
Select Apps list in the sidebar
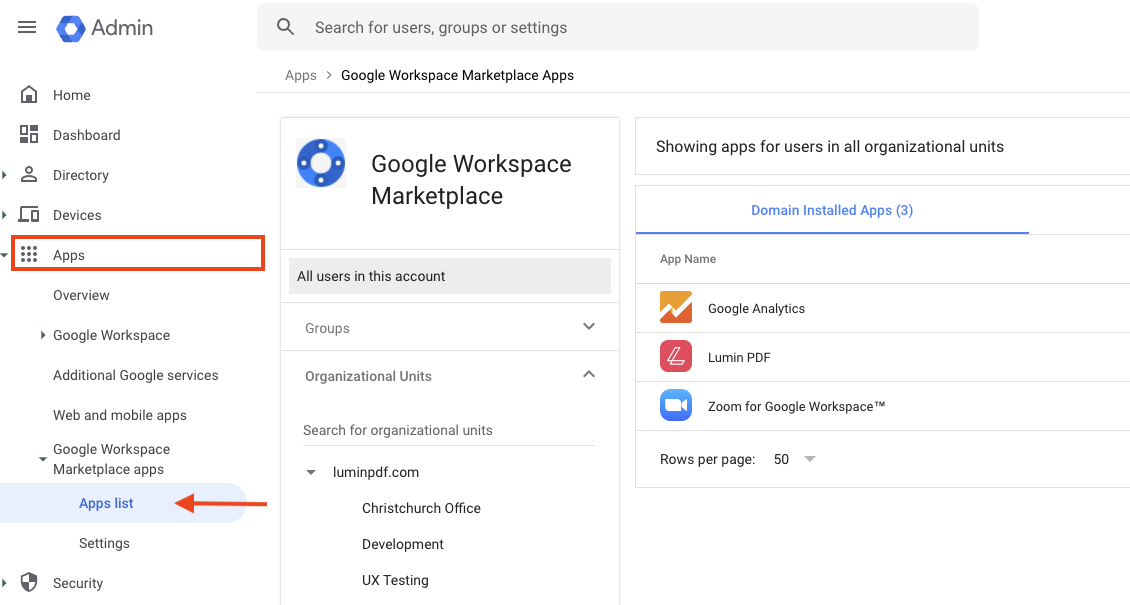tap(106, 503)
